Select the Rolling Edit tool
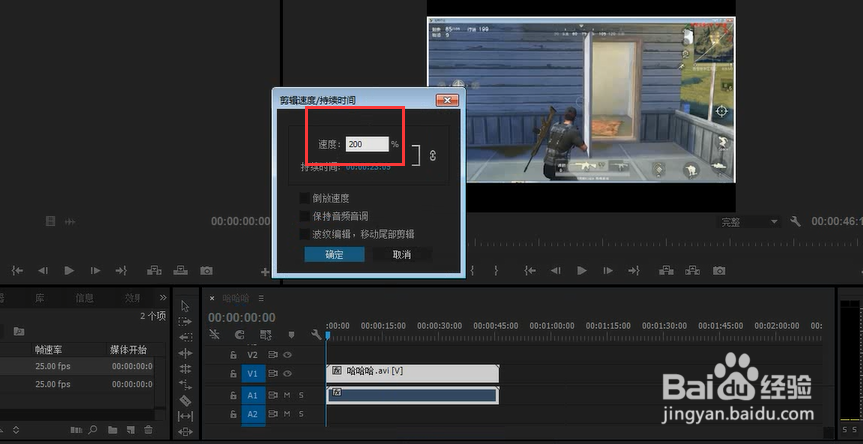 185,369
